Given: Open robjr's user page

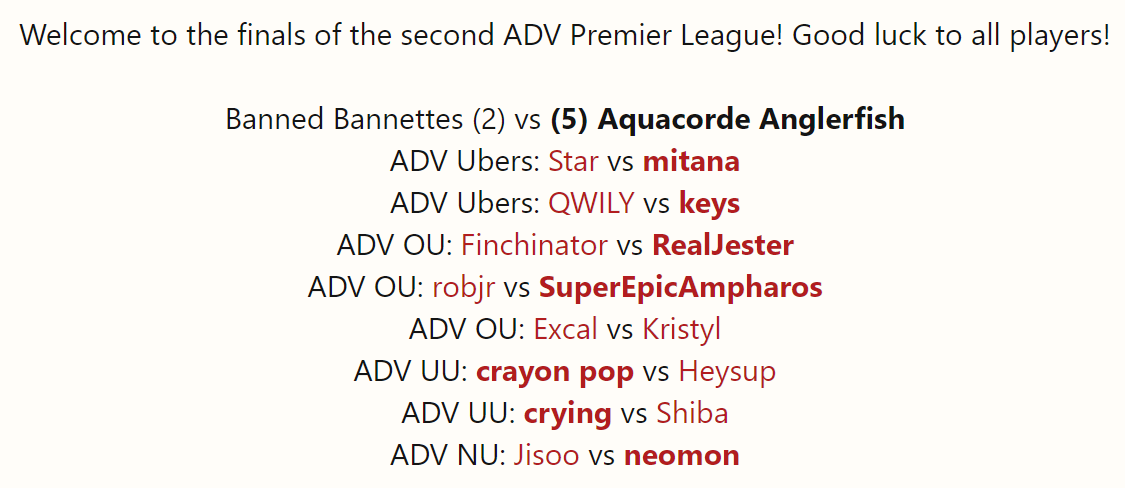Looking at the screenshot, I should (463, 288).
